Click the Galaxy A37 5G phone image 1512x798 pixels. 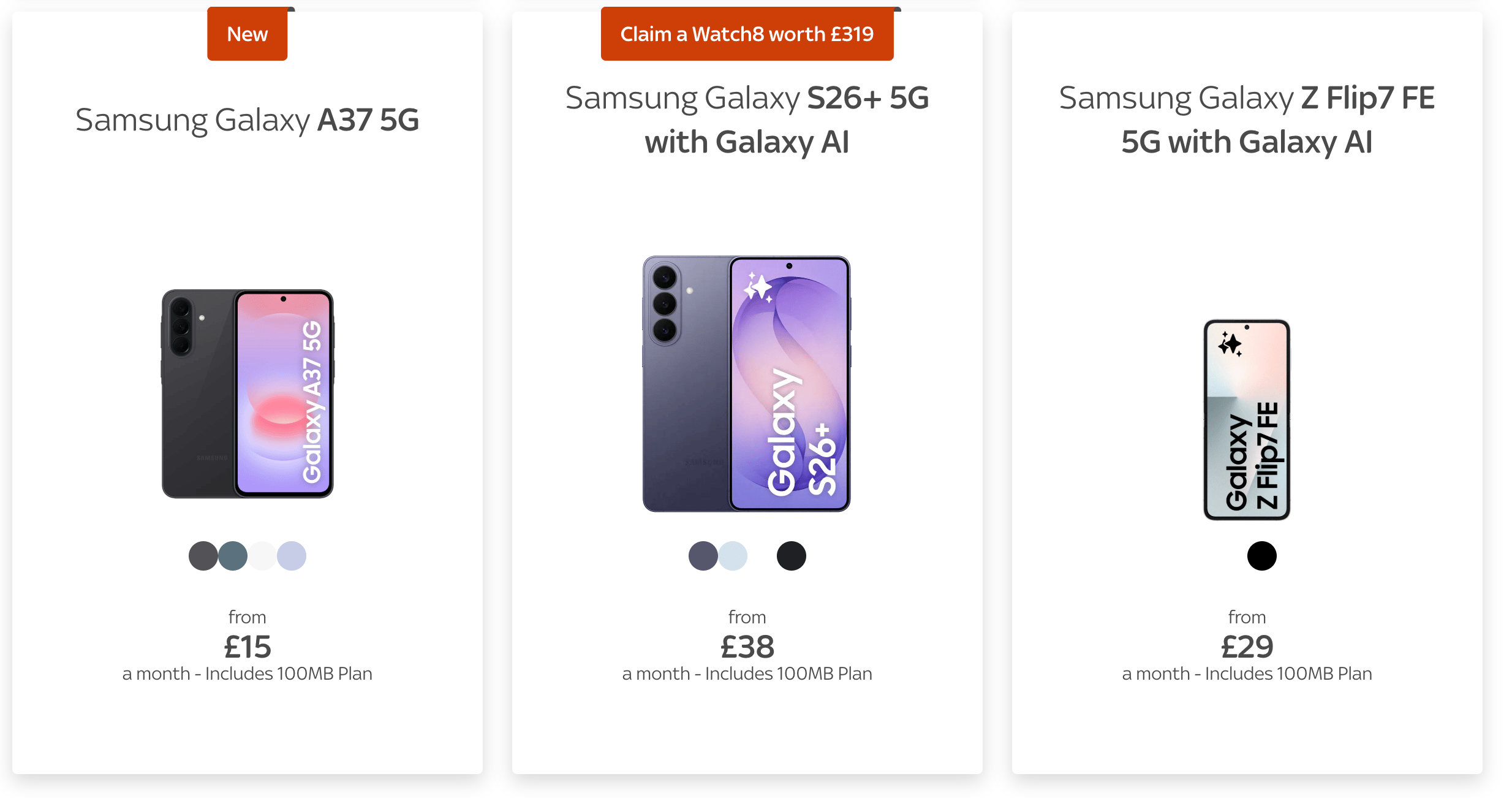pyautogui.click(x=247, y=393)
